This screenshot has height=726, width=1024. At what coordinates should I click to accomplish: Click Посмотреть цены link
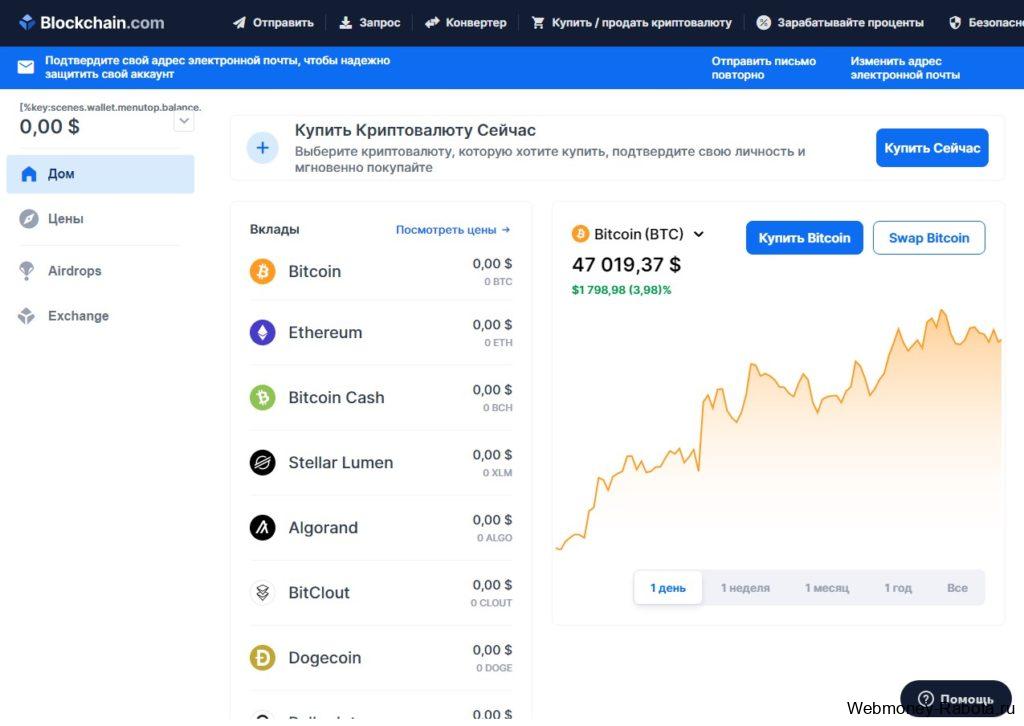pos(453,230)
